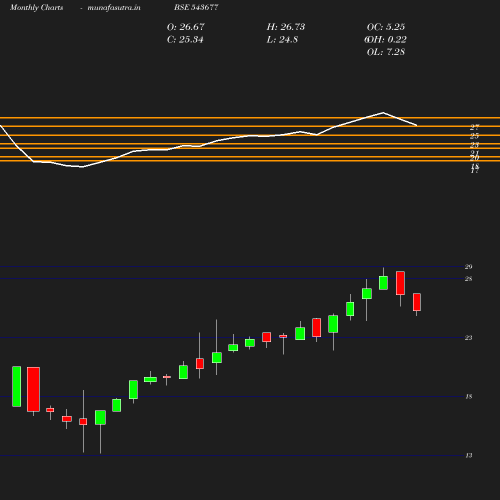Click the "OH: 0.22" reading
Image resolution: width=500 pixels, height=500 pixels.
tap(386, 40)
